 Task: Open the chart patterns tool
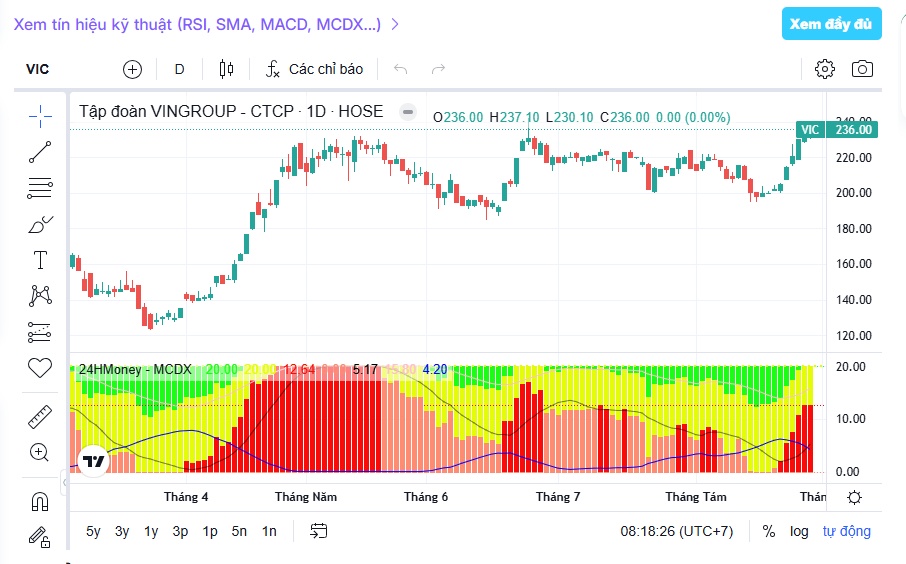[x=40, y=295]
